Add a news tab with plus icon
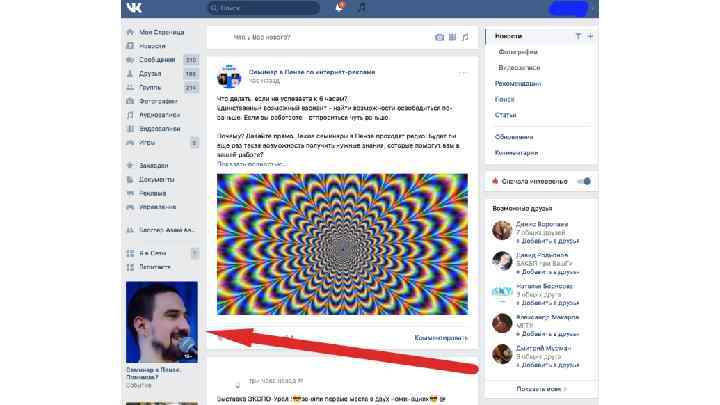This screenshot has height=405, width=720. point(591,36)
